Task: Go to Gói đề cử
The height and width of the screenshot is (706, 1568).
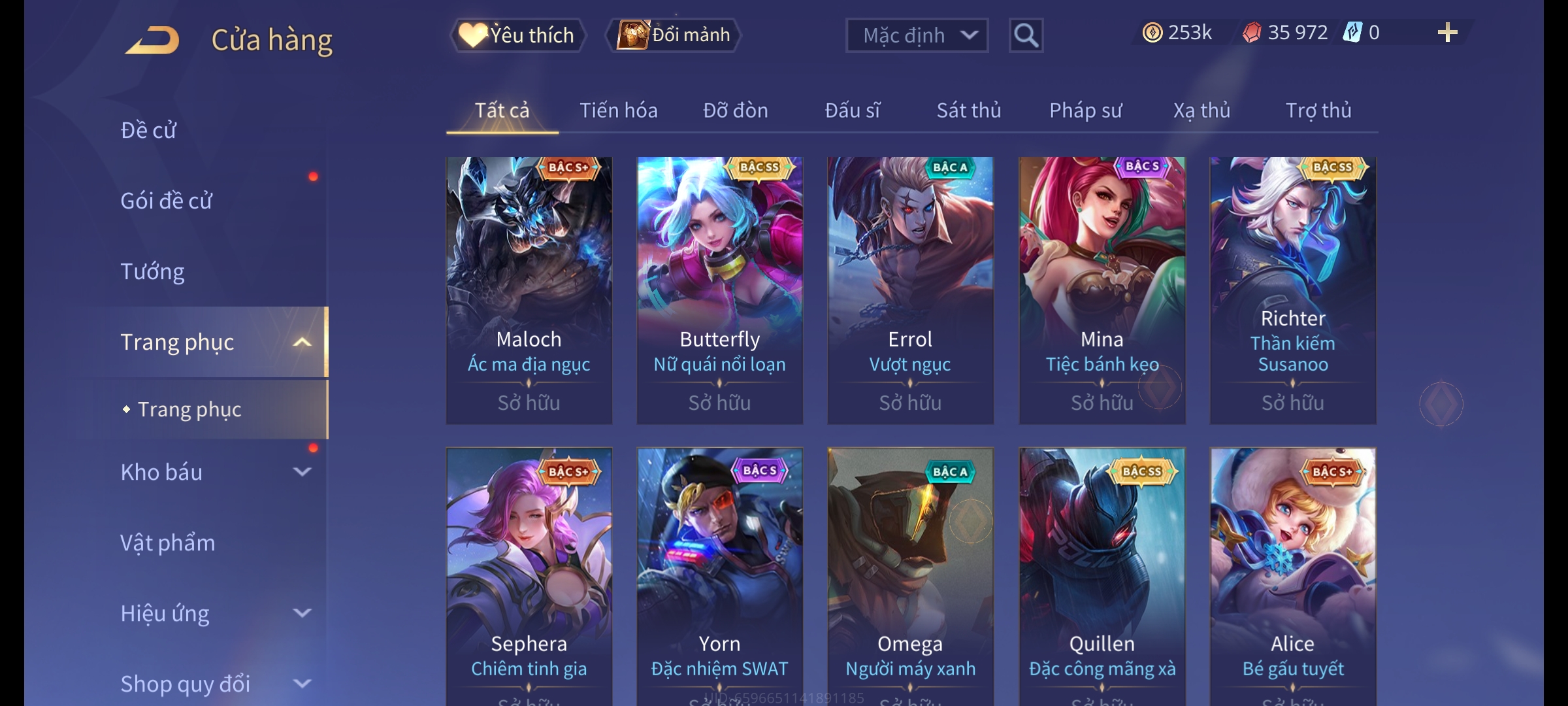Action: [x=166, y=201]
